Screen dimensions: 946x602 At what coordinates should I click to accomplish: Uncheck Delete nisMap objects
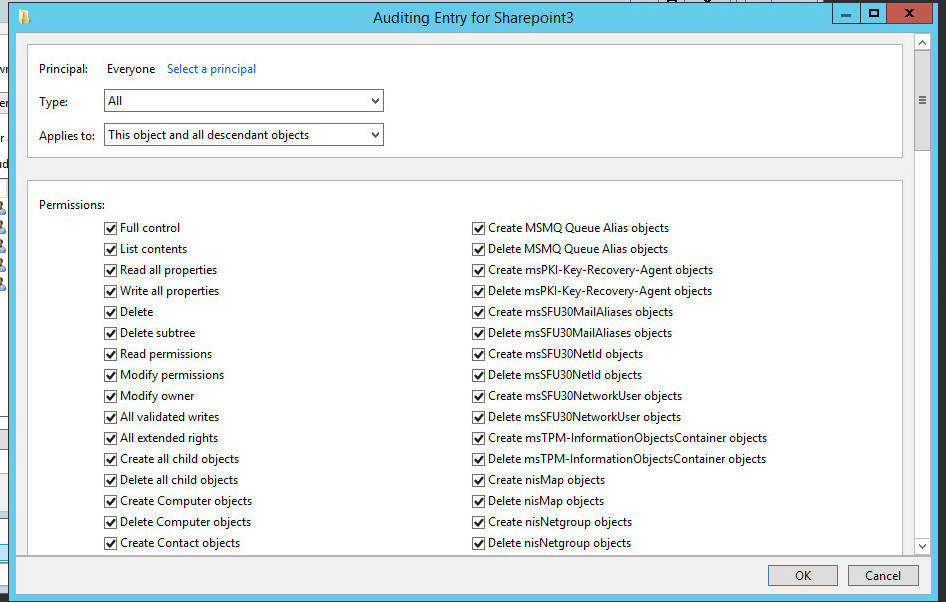[479, 501]
